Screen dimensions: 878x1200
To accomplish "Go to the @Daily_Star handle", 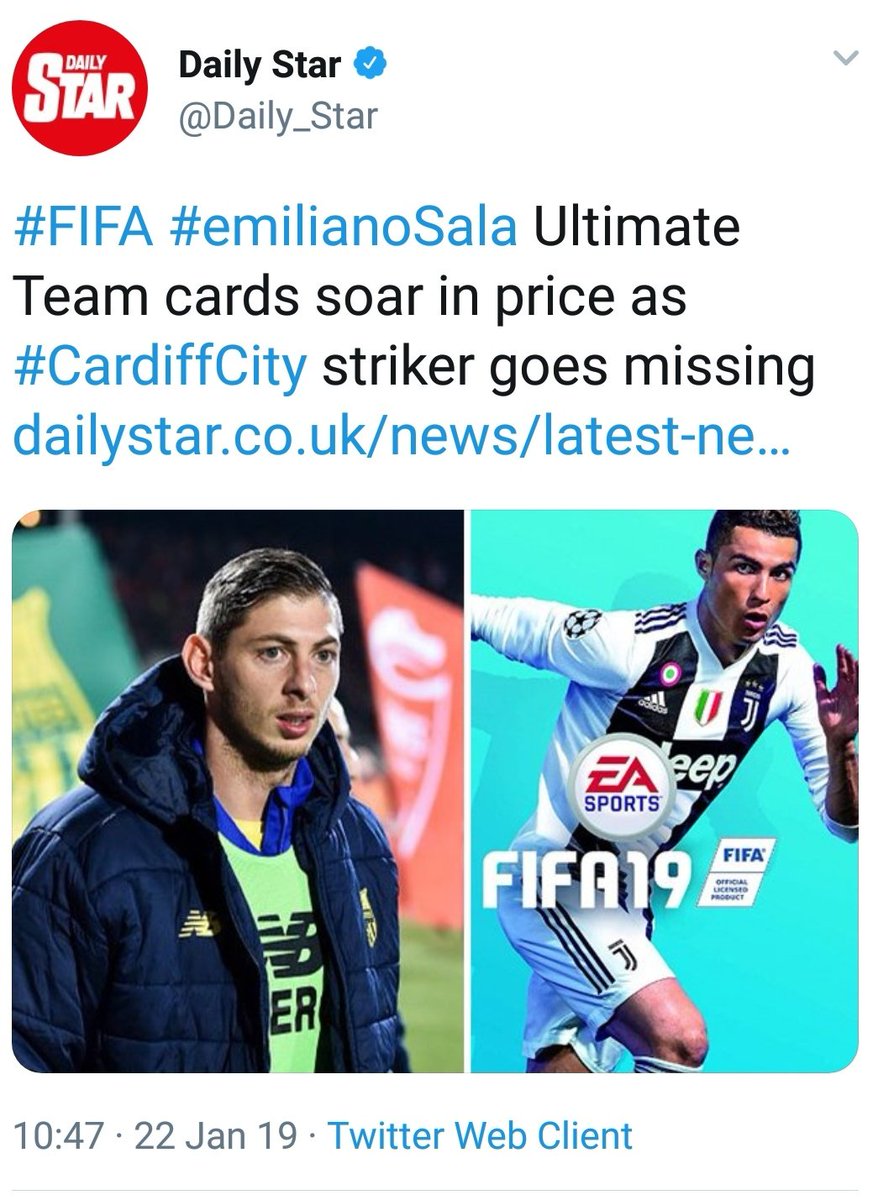I will [x=278, y=116].
